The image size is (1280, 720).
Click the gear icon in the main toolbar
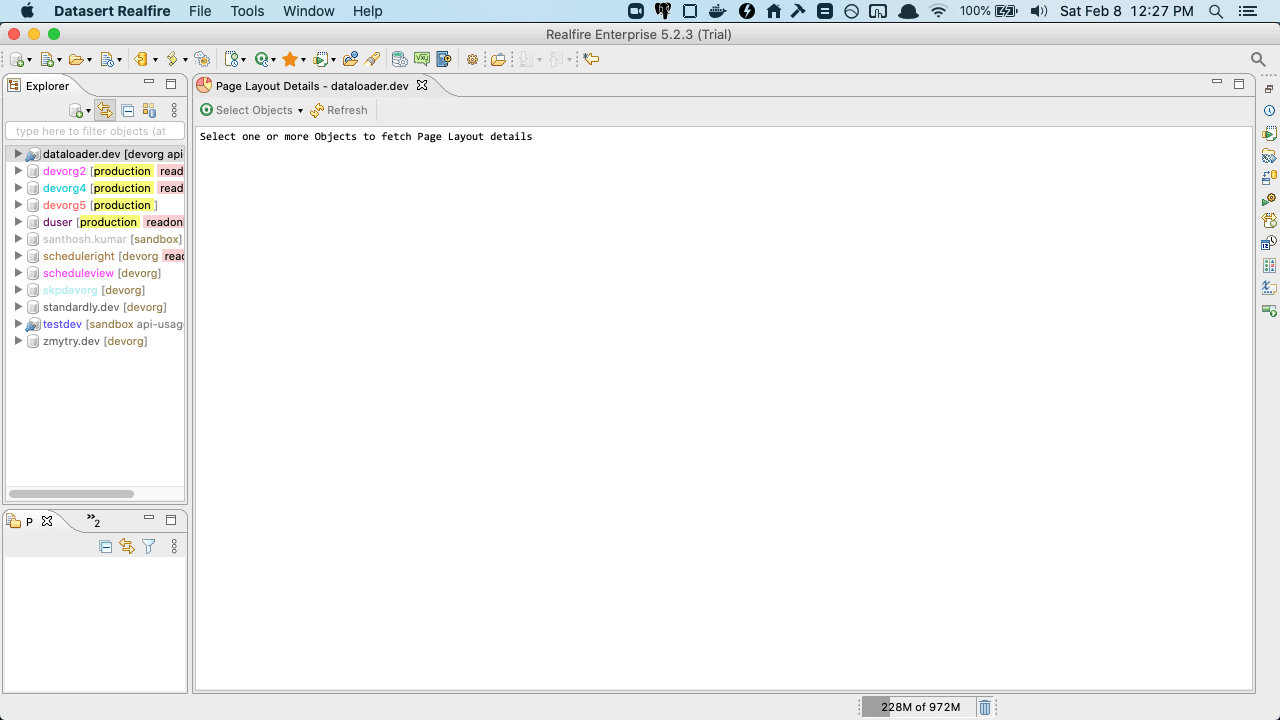click(x=472, y=59)
